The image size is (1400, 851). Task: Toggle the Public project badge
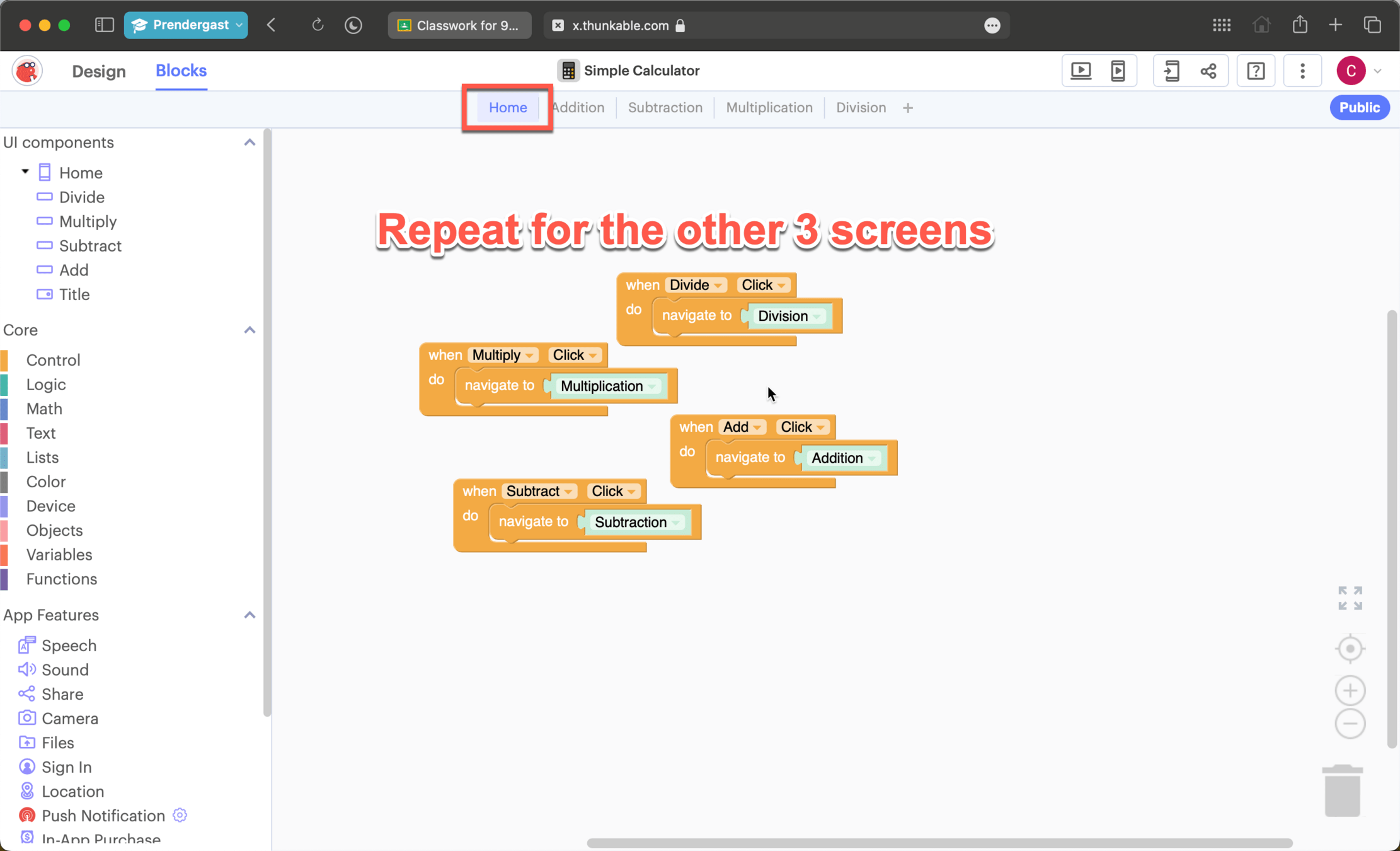(1359, 108)
